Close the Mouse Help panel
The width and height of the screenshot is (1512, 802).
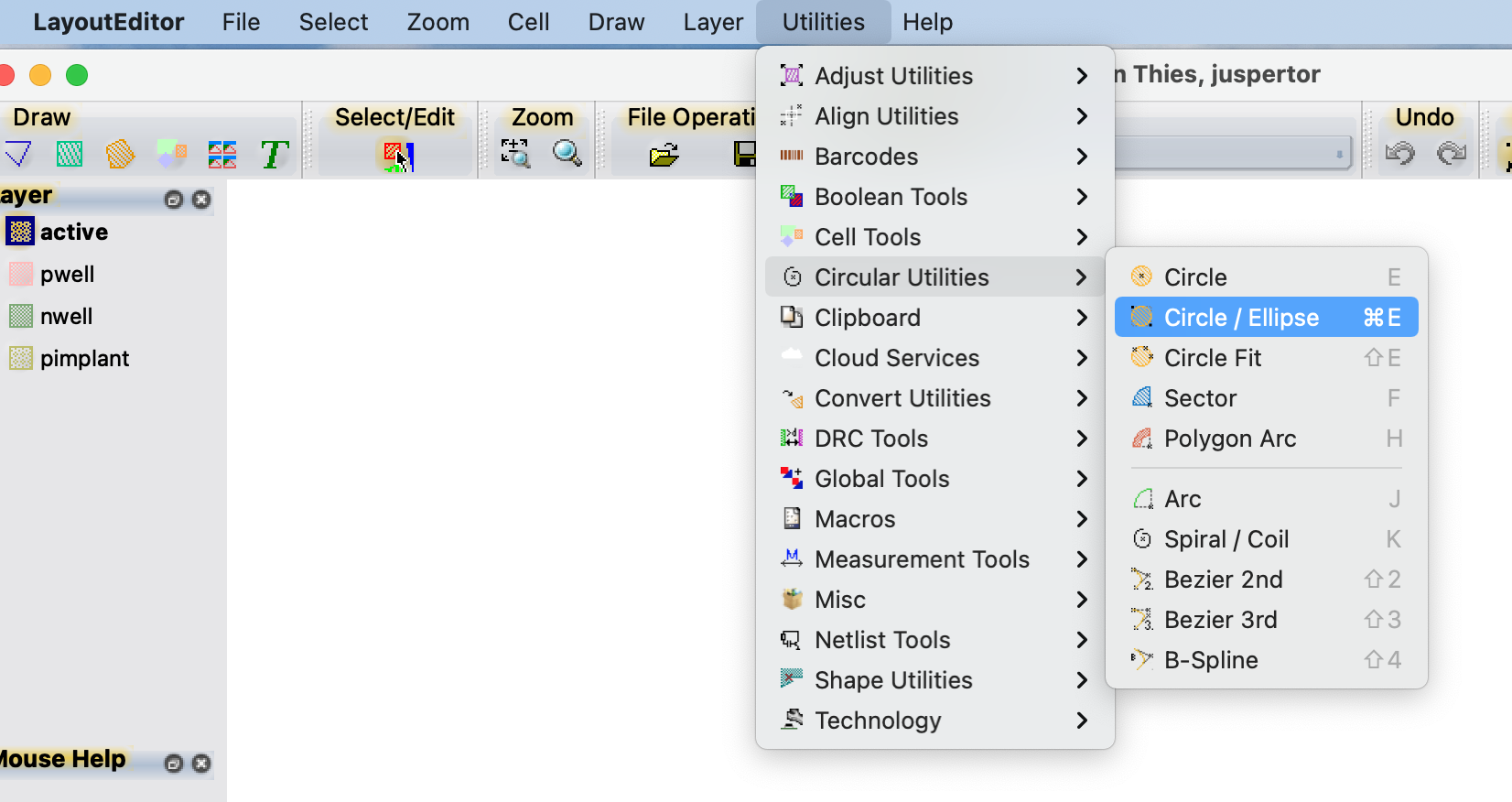[201, 764]
